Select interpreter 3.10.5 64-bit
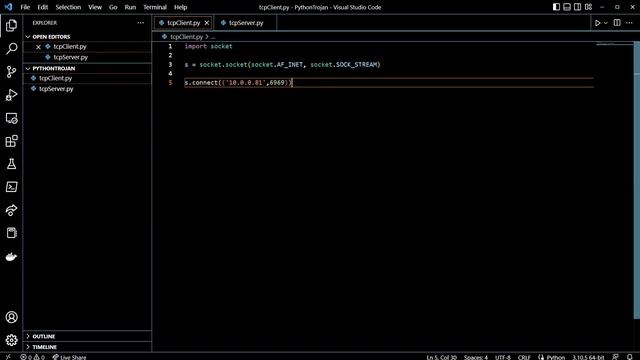Image resolution: width=640 pixels, height=360 pixels. pyautogui.click(x=588, y=357)
